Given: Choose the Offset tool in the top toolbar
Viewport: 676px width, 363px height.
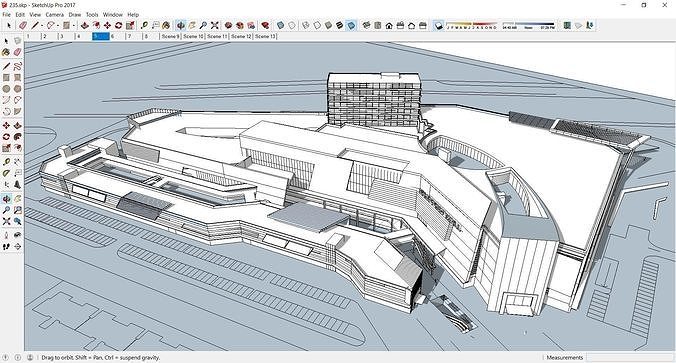Looking at the screenshot, I should 96,25.
